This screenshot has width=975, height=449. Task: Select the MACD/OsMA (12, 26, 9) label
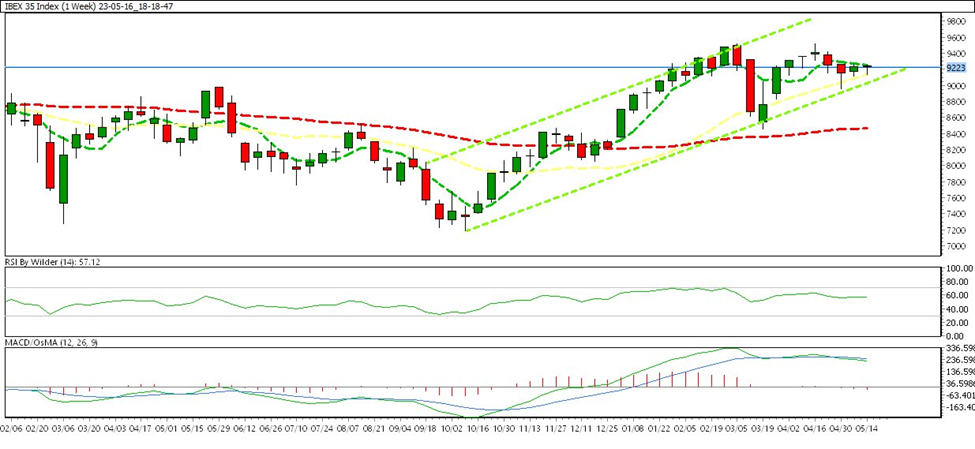(x=52, y=342)
